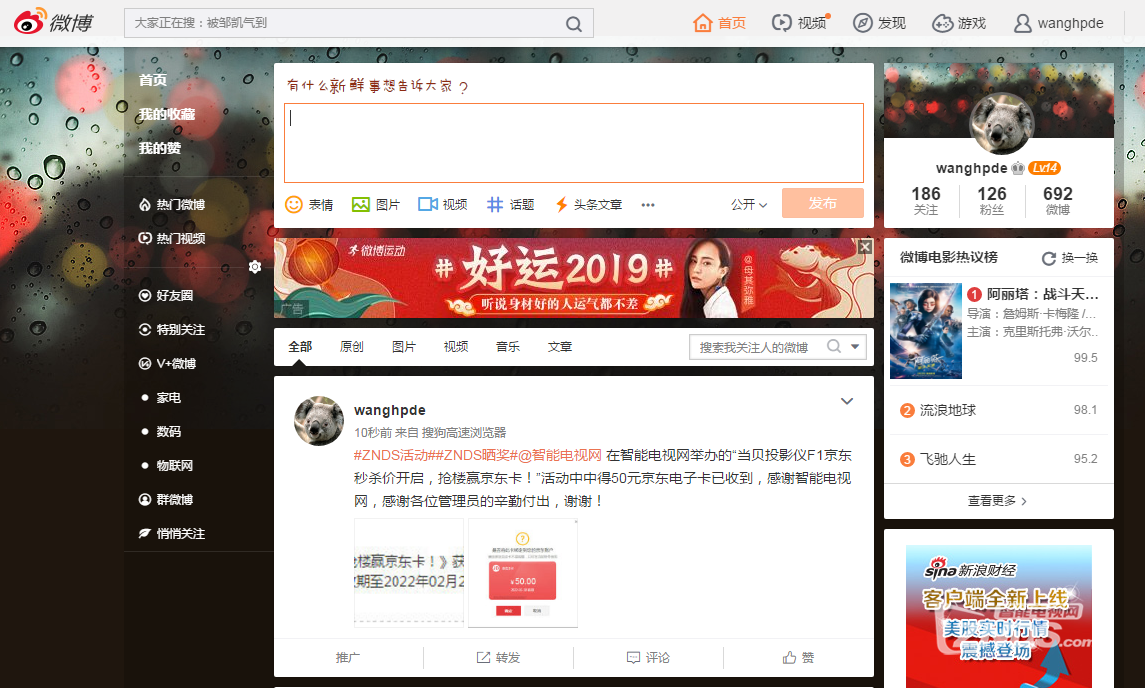Open 发现 discover in top navigation
The width and height of the screenshot is (1145, 688).
(879, 23)
